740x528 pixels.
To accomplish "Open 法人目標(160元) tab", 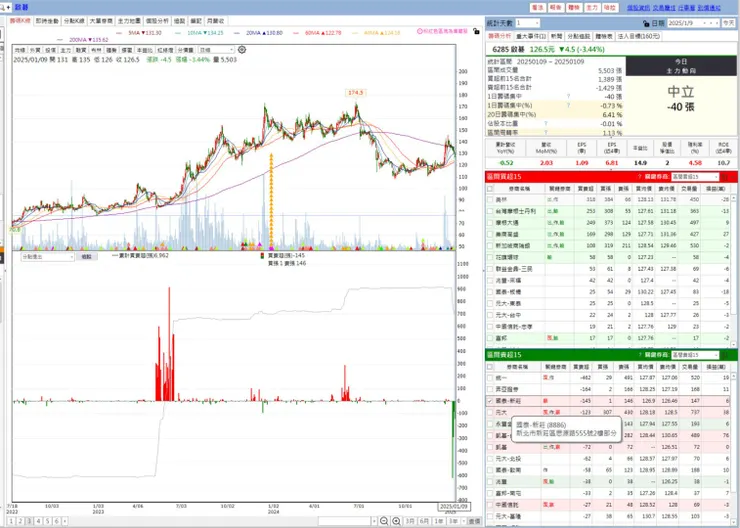I will [x=639, y=36].
